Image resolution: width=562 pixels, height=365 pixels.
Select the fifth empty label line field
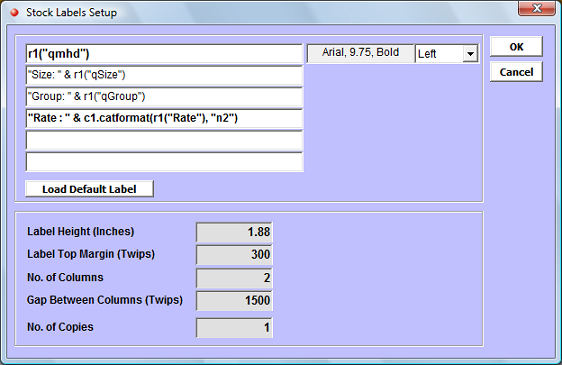click(165, 141)
